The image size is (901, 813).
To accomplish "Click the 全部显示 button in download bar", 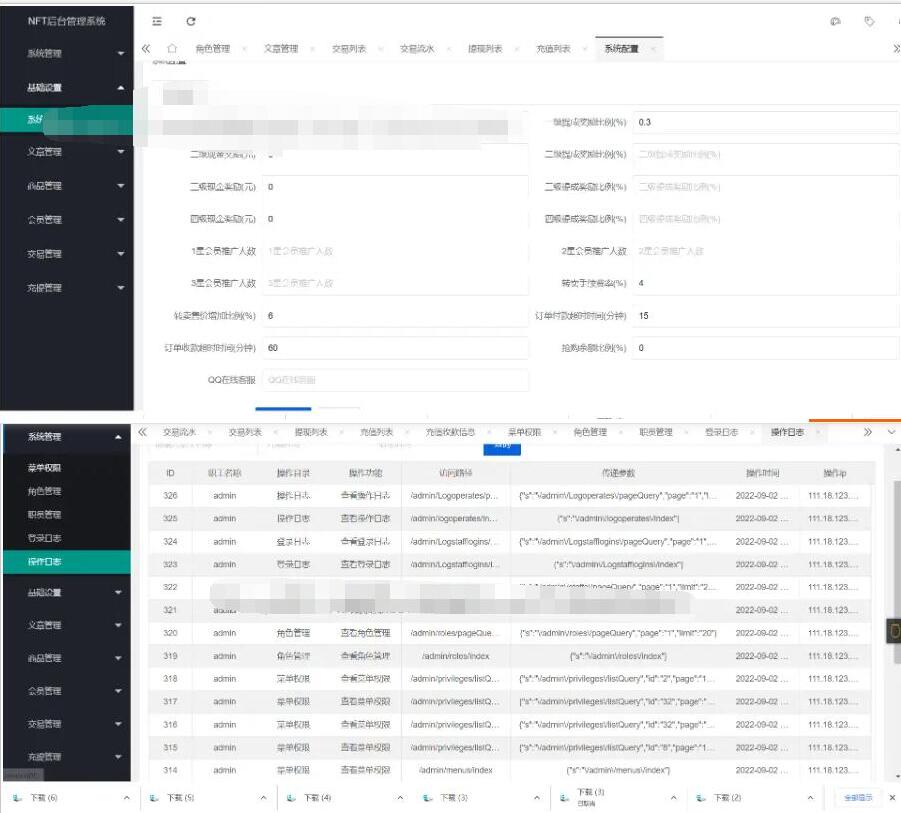I will pyautogui.click(x=857, y=797).
